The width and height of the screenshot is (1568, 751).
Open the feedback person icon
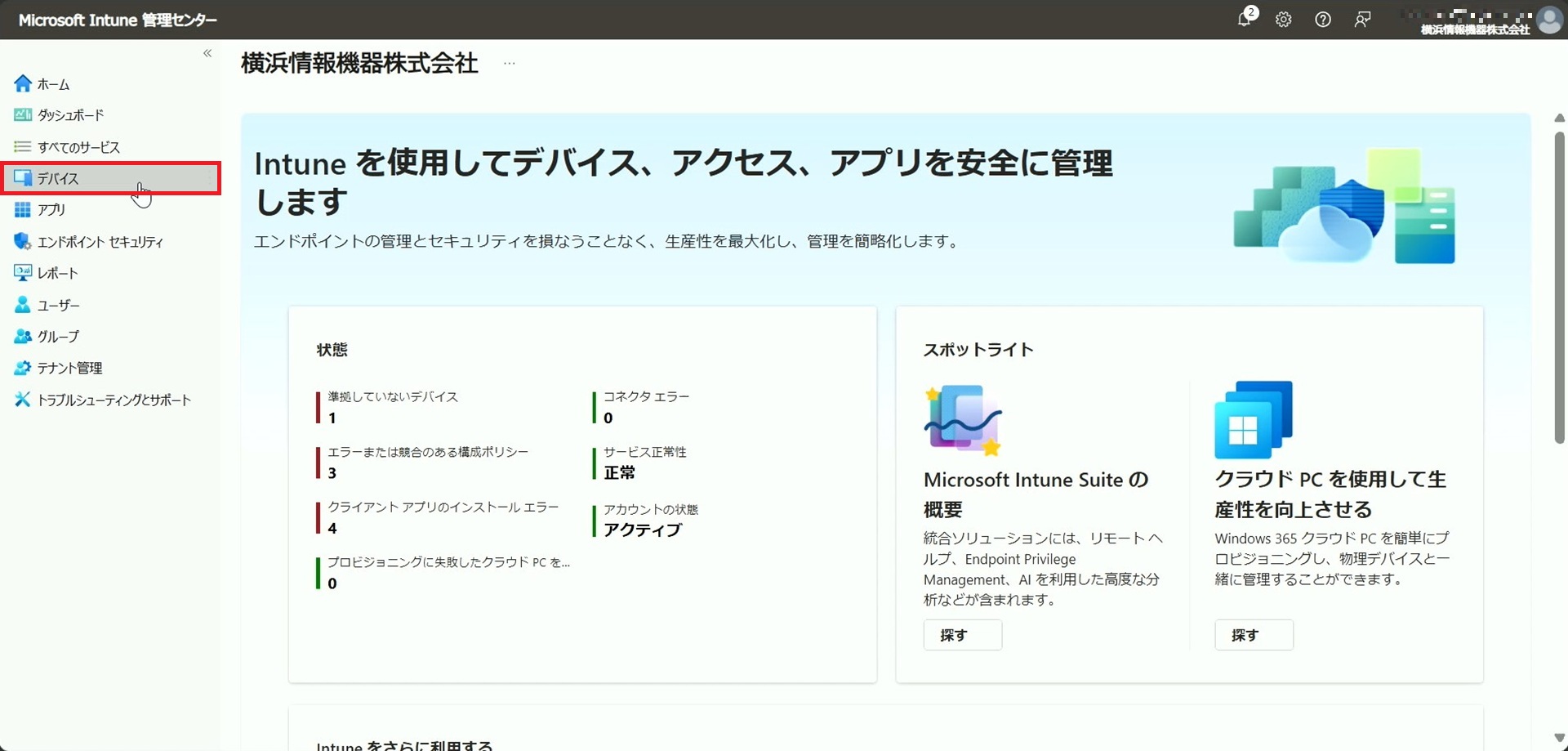pyautogui.click(x=1362, y=20)
